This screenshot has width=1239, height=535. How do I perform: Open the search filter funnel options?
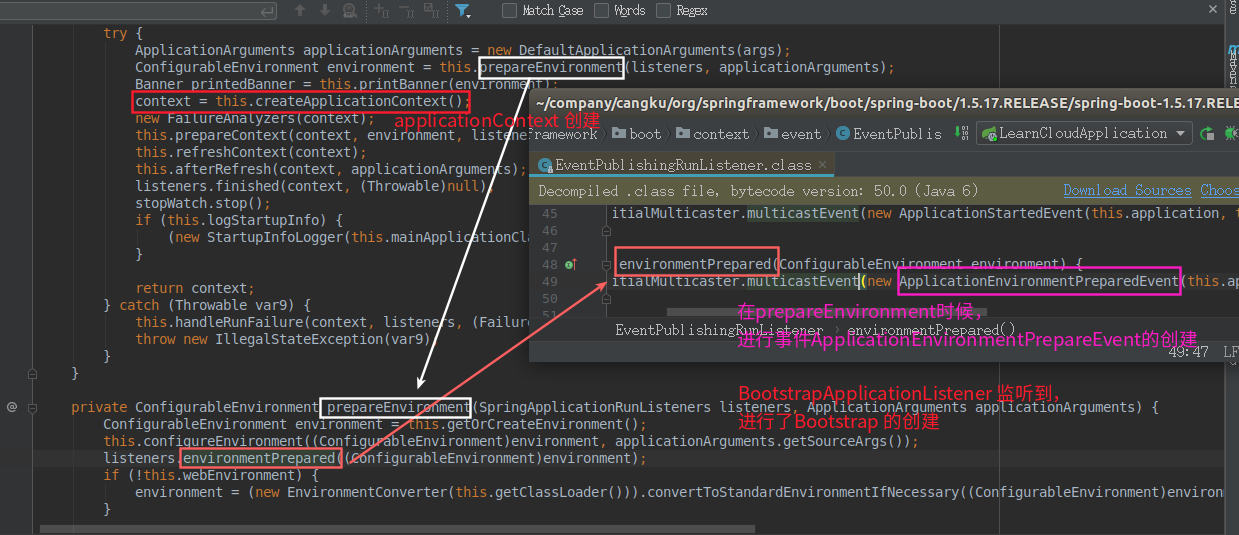point(463,10)
